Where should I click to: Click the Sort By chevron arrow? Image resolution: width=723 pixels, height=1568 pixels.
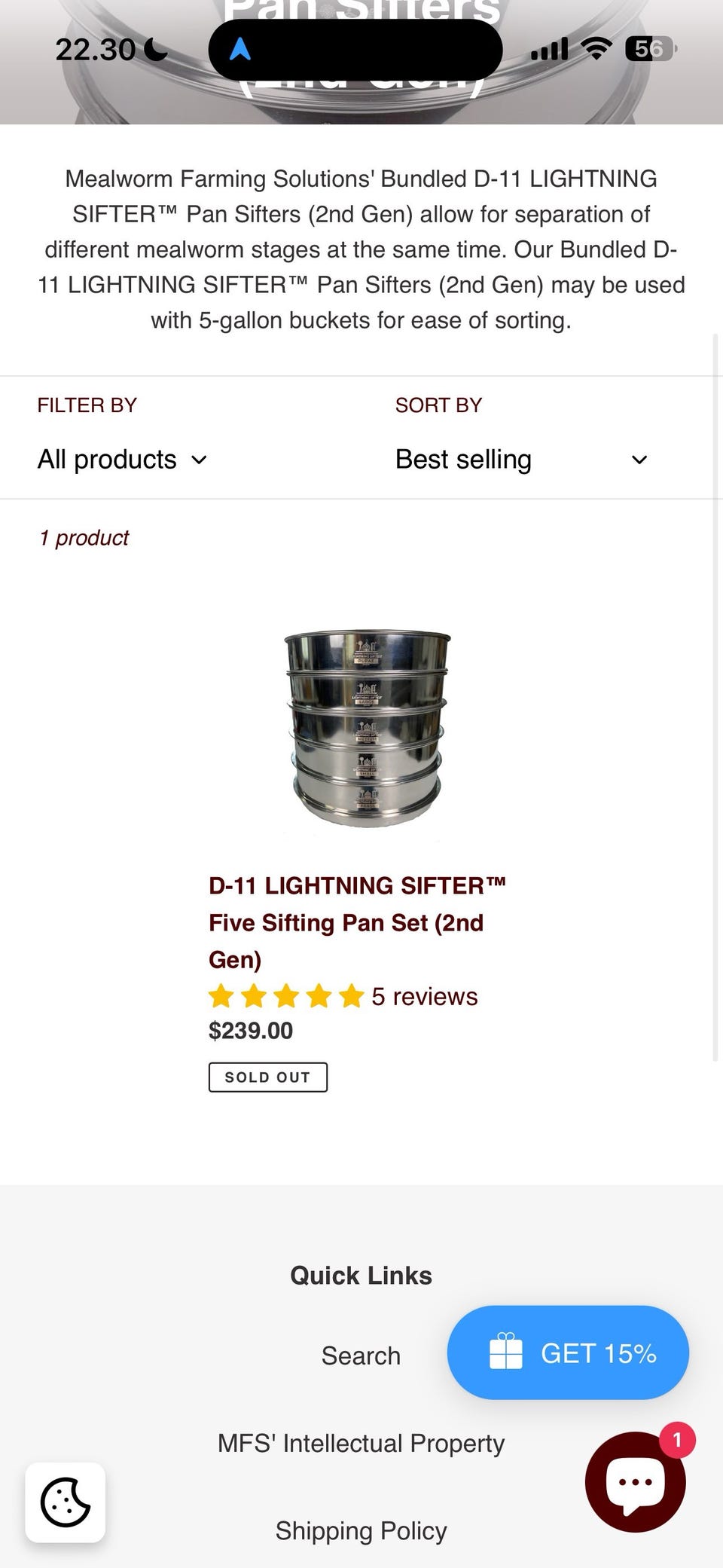639,460
